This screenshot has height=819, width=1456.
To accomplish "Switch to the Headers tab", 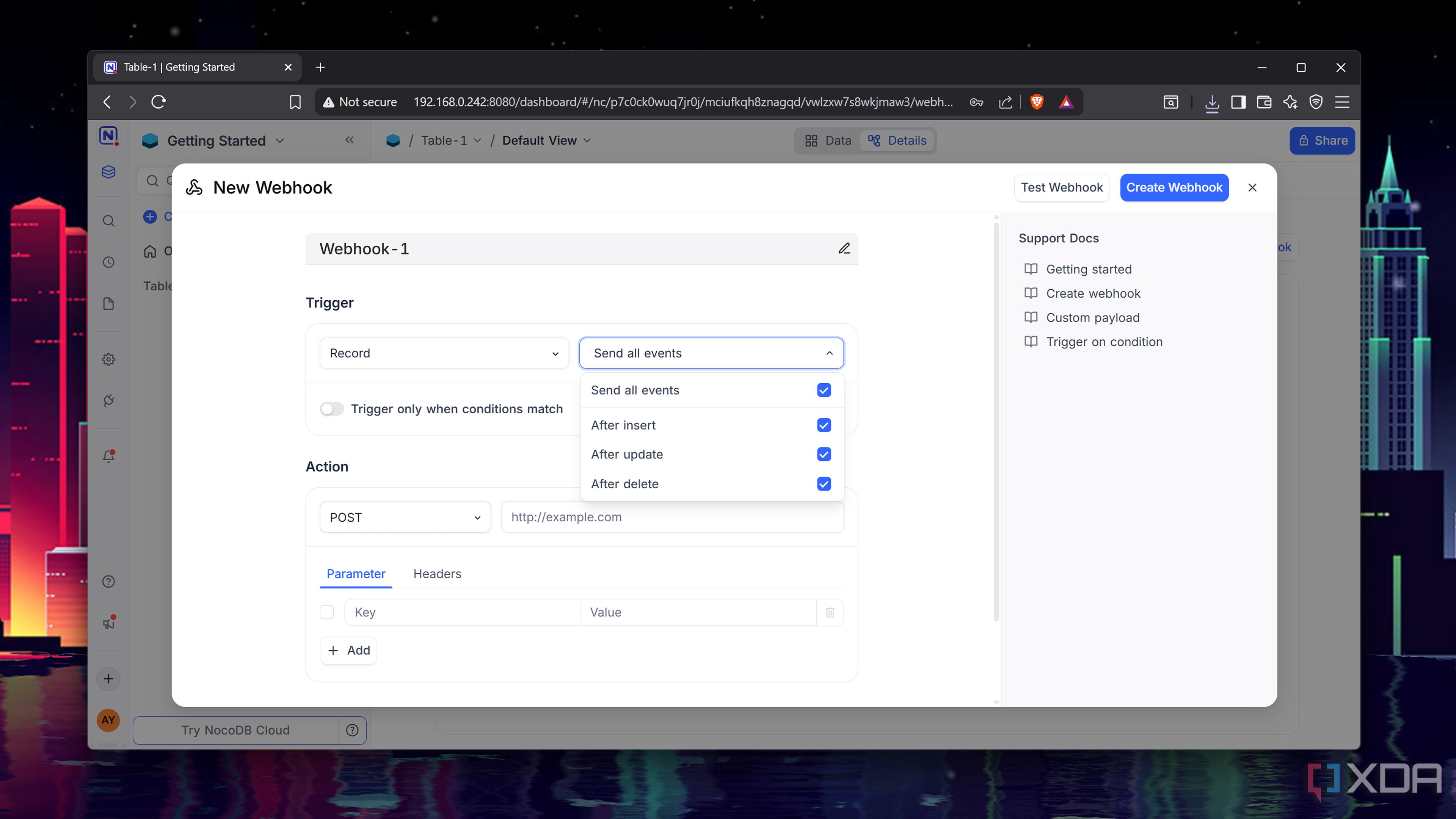I will point(437,574).
